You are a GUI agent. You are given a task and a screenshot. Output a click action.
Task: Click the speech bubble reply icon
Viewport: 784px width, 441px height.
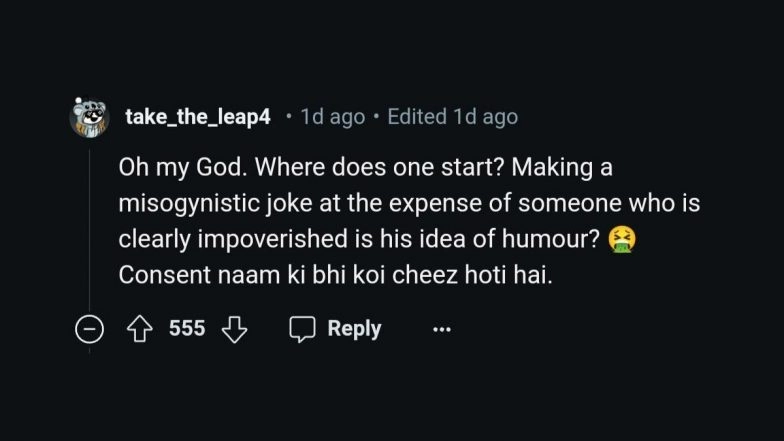point(302,329)
